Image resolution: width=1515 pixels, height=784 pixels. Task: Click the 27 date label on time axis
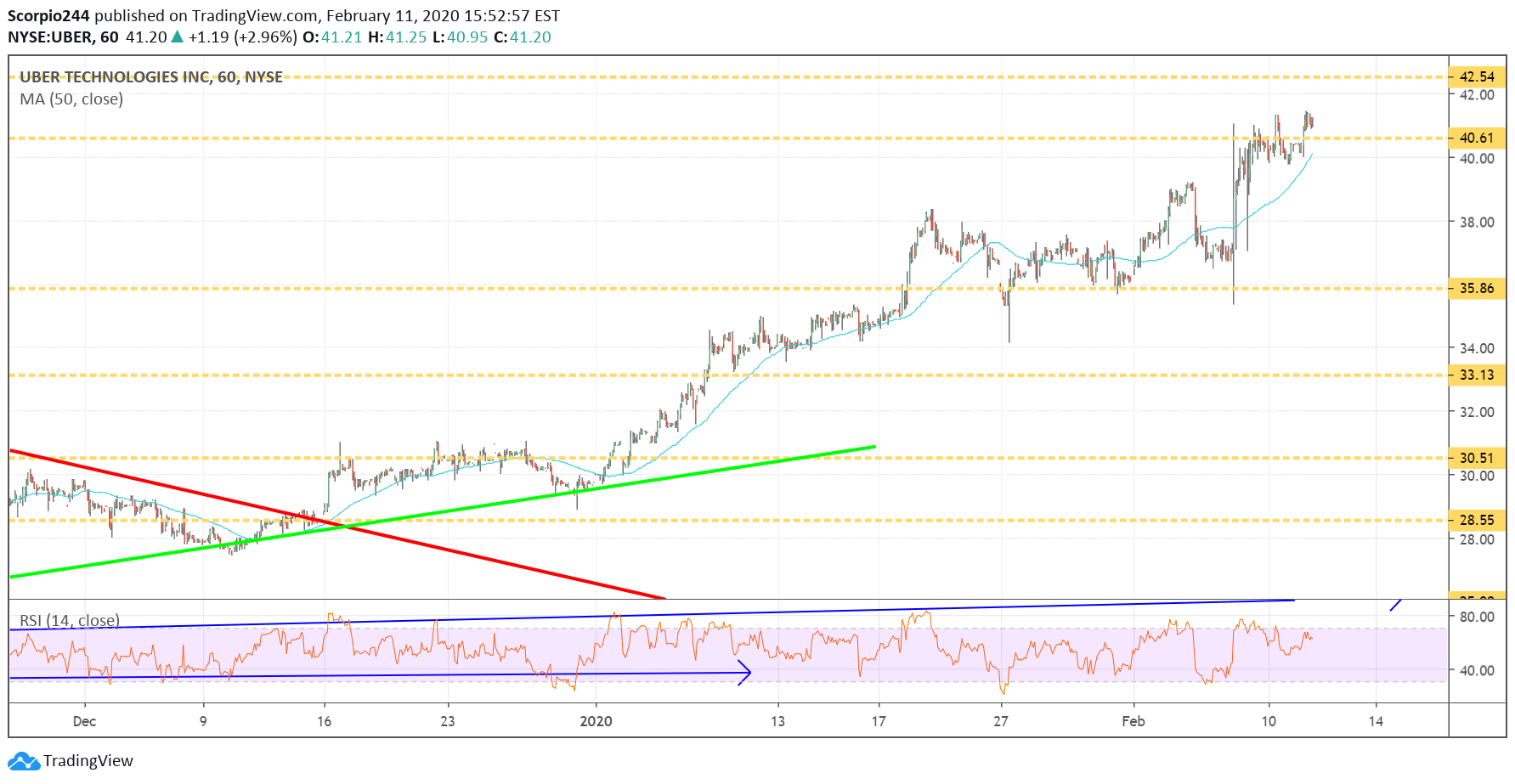tap(1001, 721)
